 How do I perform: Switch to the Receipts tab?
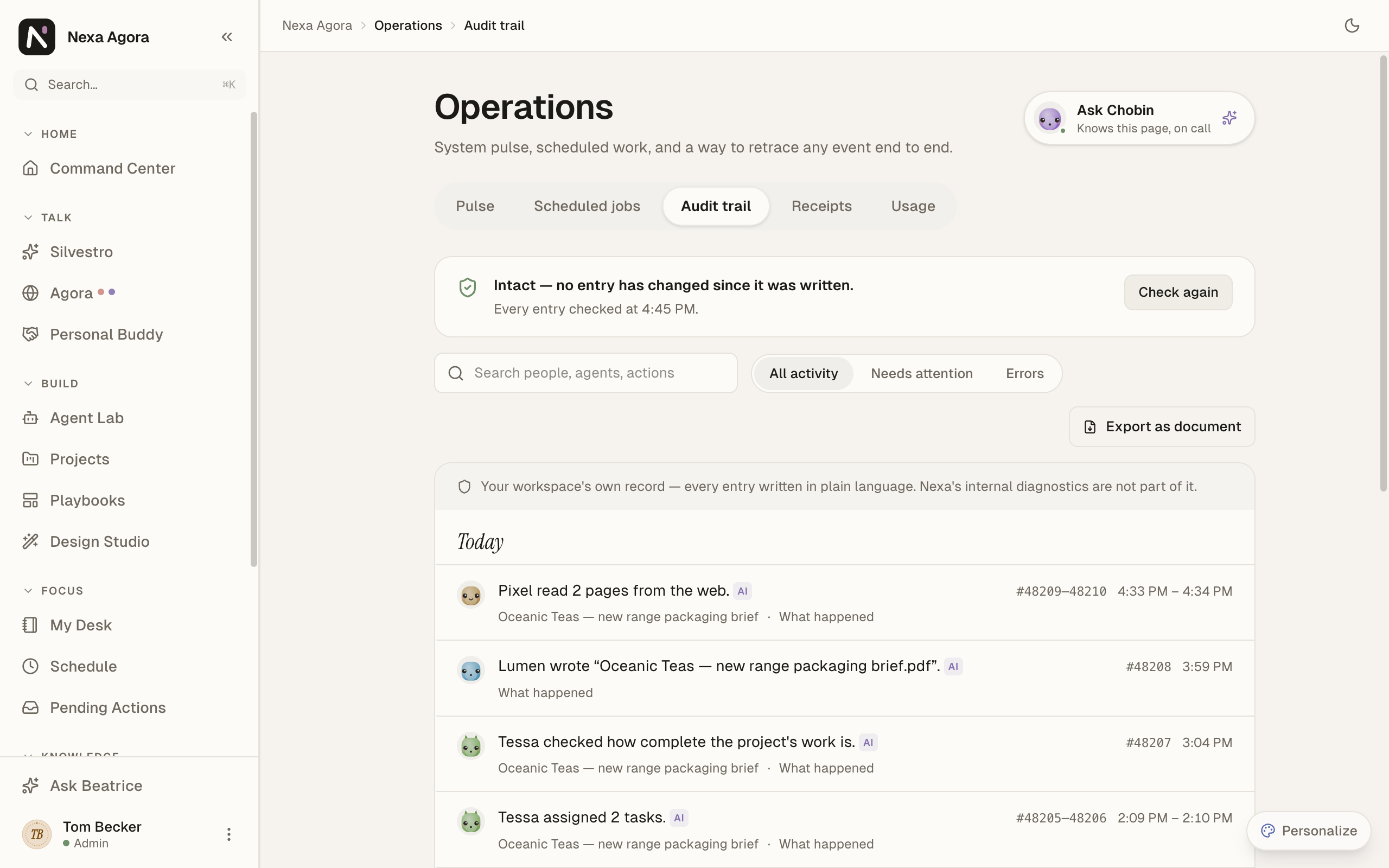(821, 206)
